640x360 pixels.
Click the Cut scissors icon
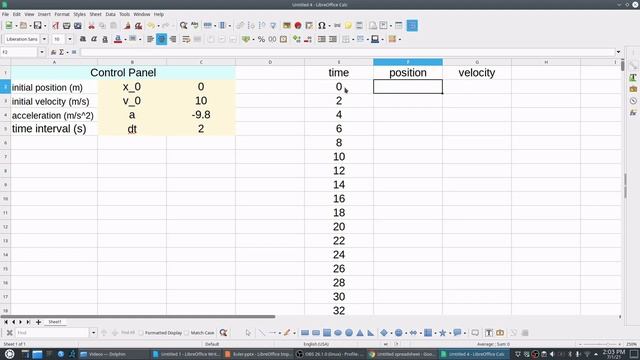[91, 26]
